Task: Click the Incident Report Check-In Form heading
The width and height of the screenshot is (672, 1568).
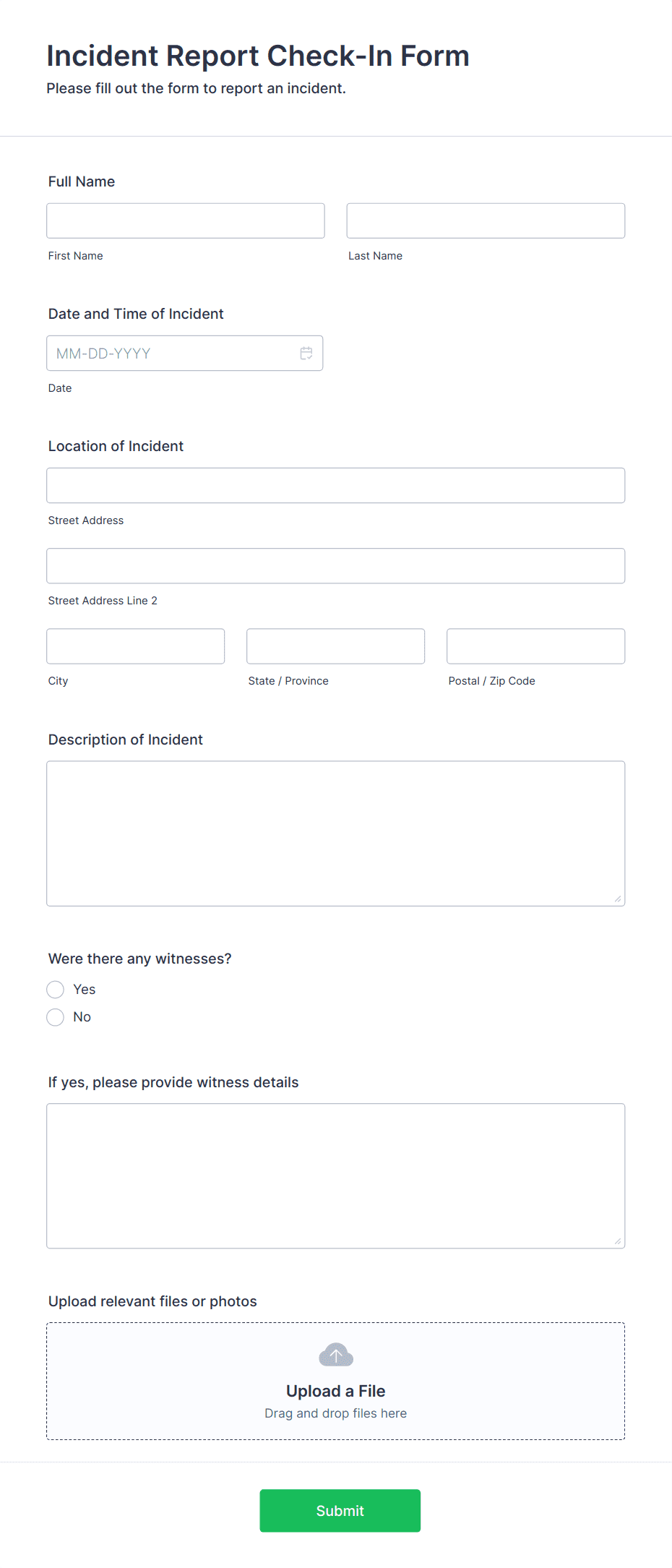Action: coord(258,55)
